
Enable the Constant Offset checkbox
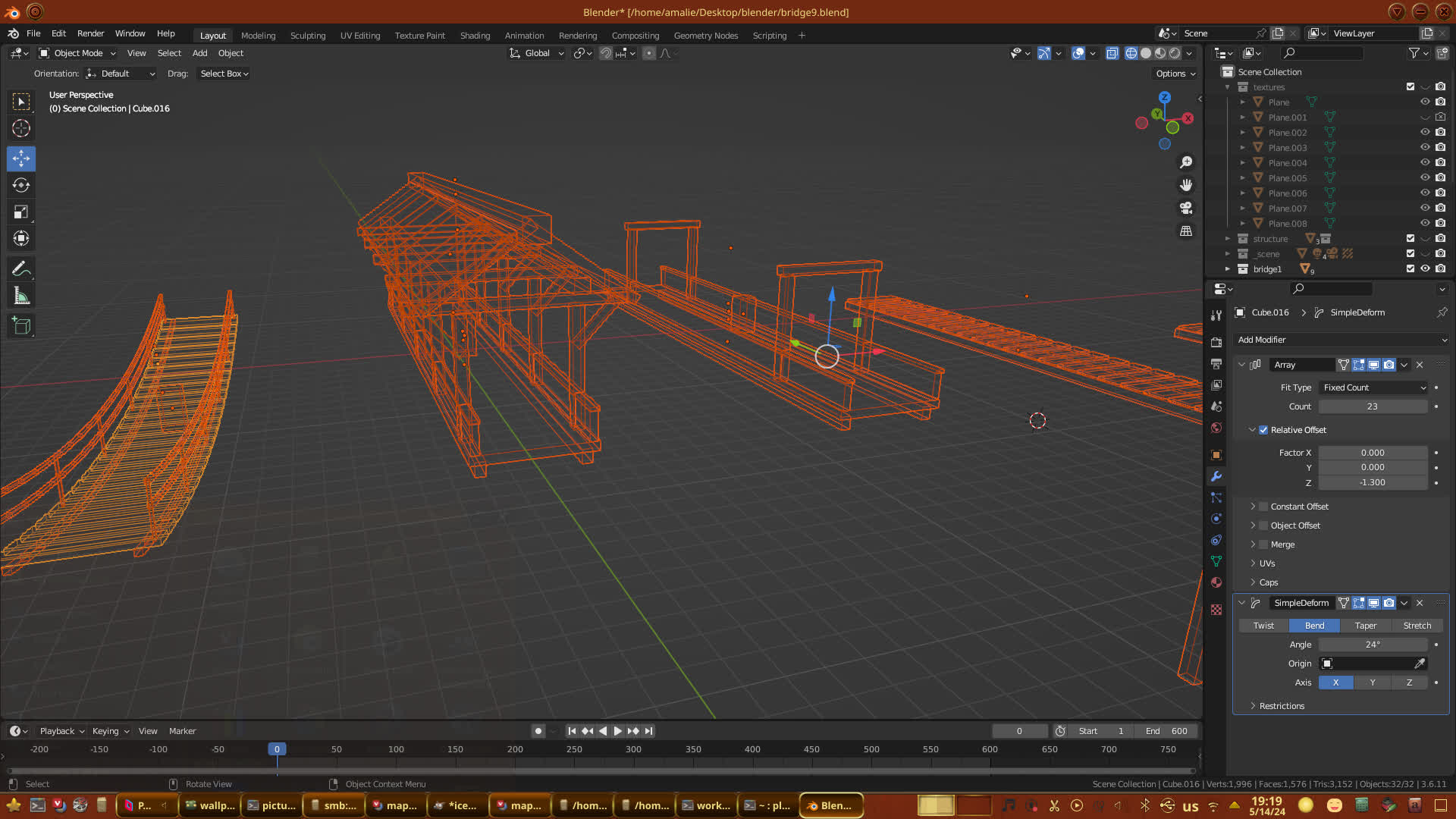coord(1263,507)
